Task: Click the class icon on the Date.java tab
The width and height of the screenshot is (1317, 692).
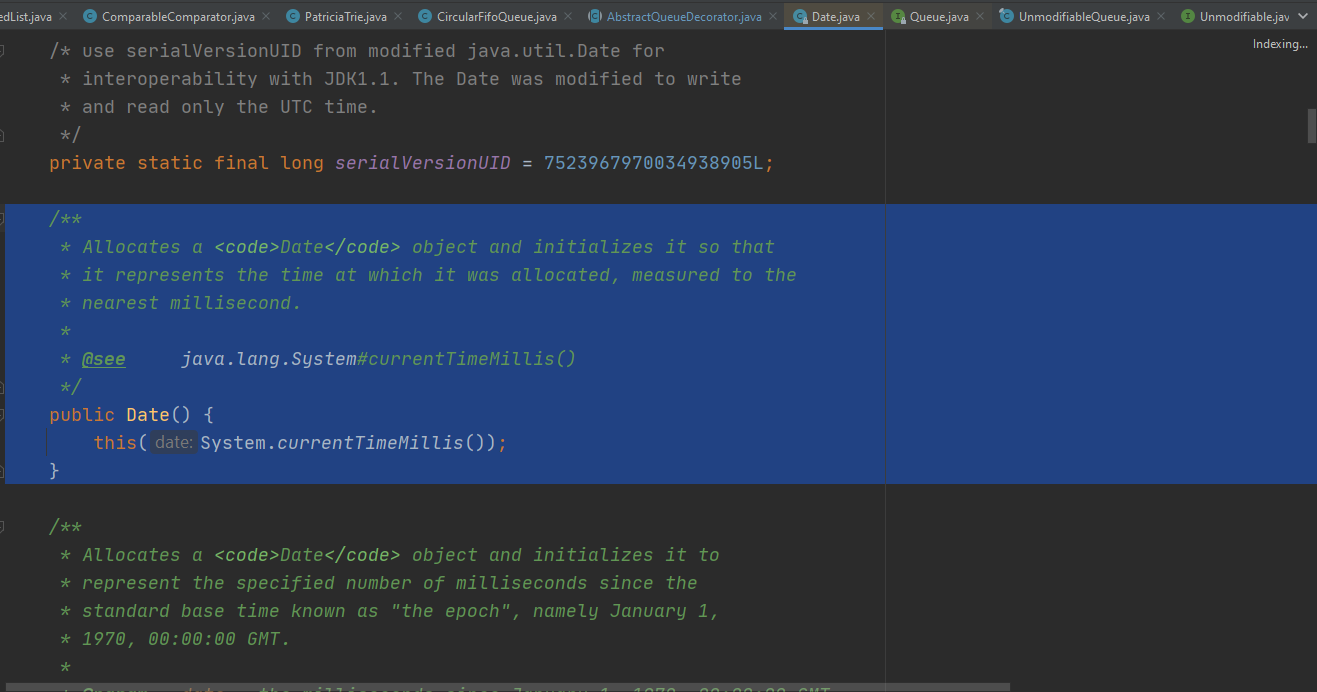Action: 798,16
